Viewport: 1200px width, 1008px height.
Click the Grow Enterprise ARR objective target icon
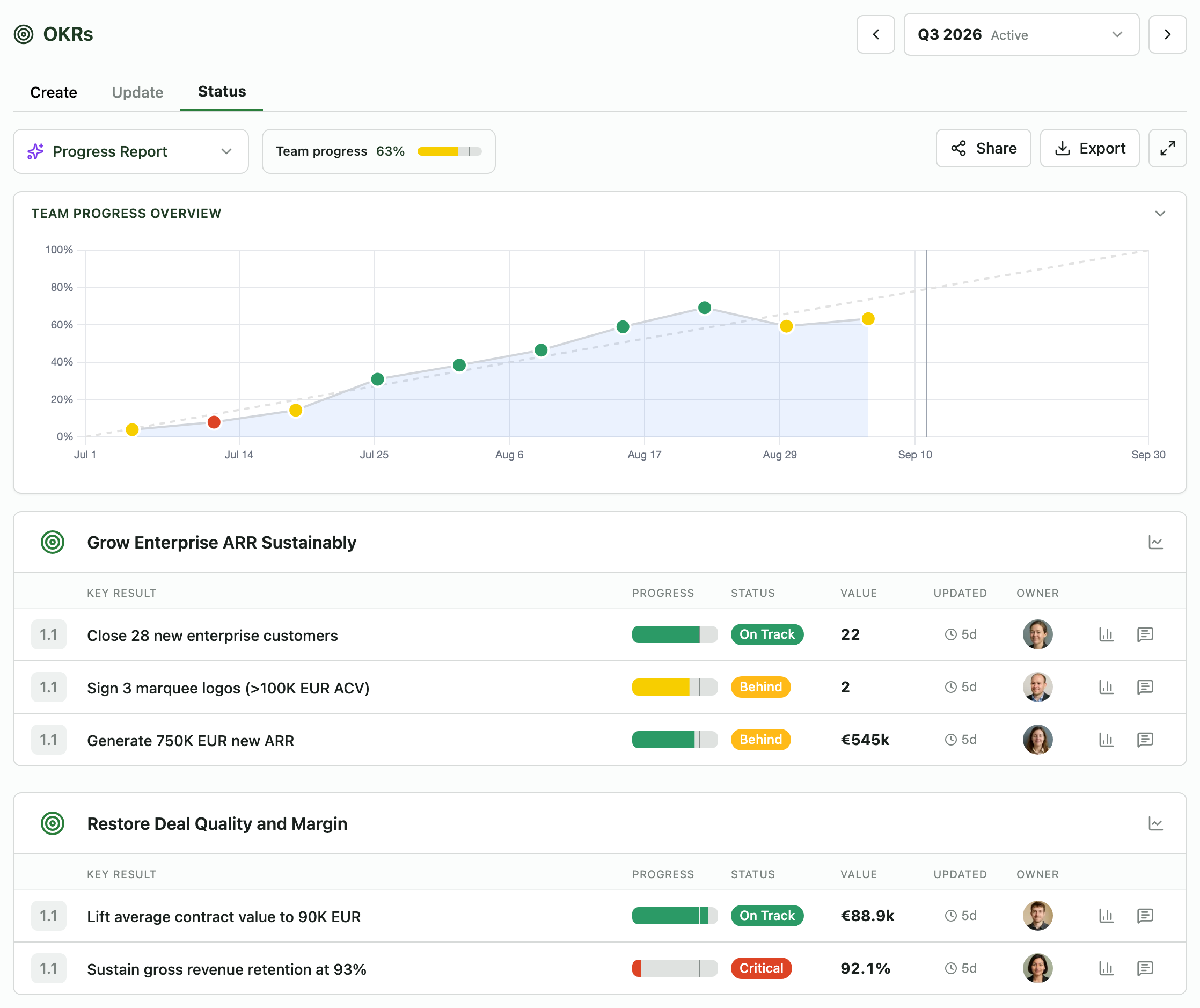click(x=53, y=542)
